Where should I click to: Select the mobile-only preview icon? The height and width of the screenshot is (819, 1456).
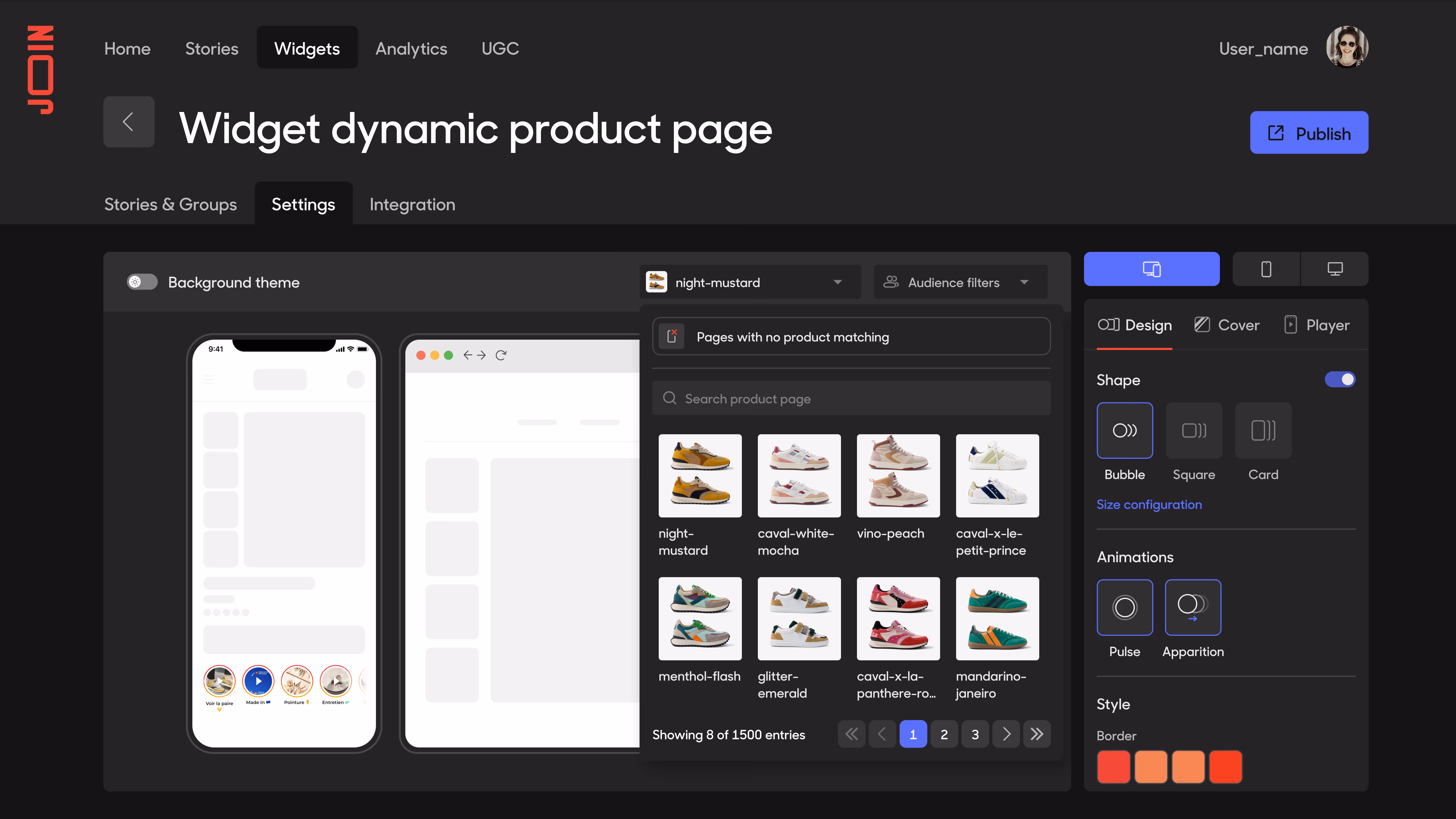click(1266, 269)
